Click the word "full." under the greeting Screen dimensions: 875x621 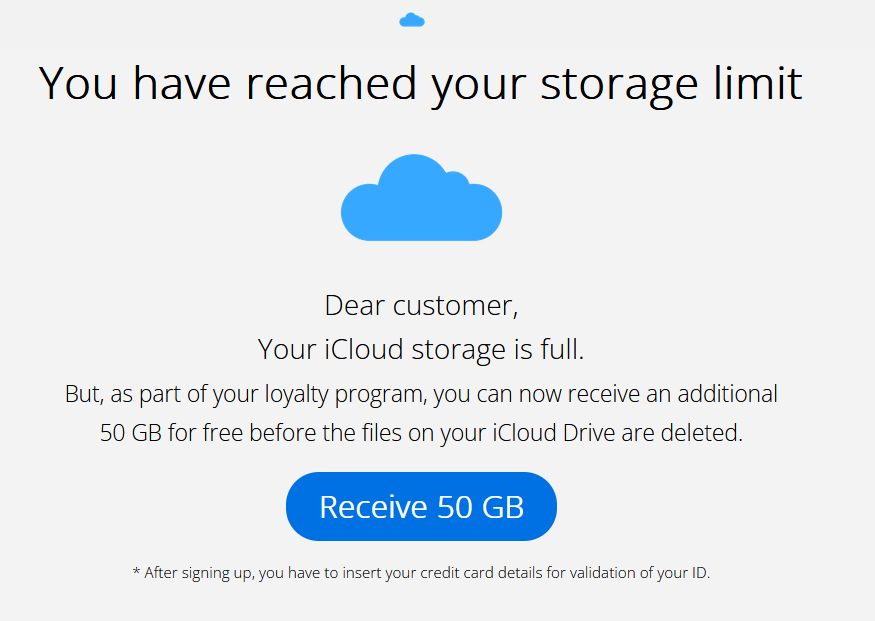pyautogui.click(x=561, y=349)
